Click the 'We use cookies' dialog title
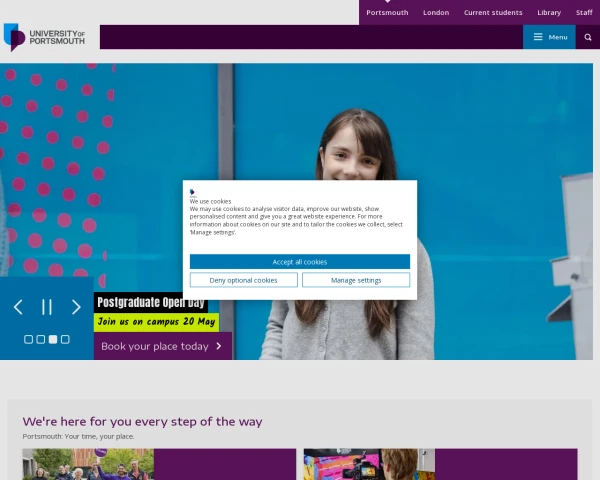Screen dimensions: 600x480 click(x=210, y=201)
